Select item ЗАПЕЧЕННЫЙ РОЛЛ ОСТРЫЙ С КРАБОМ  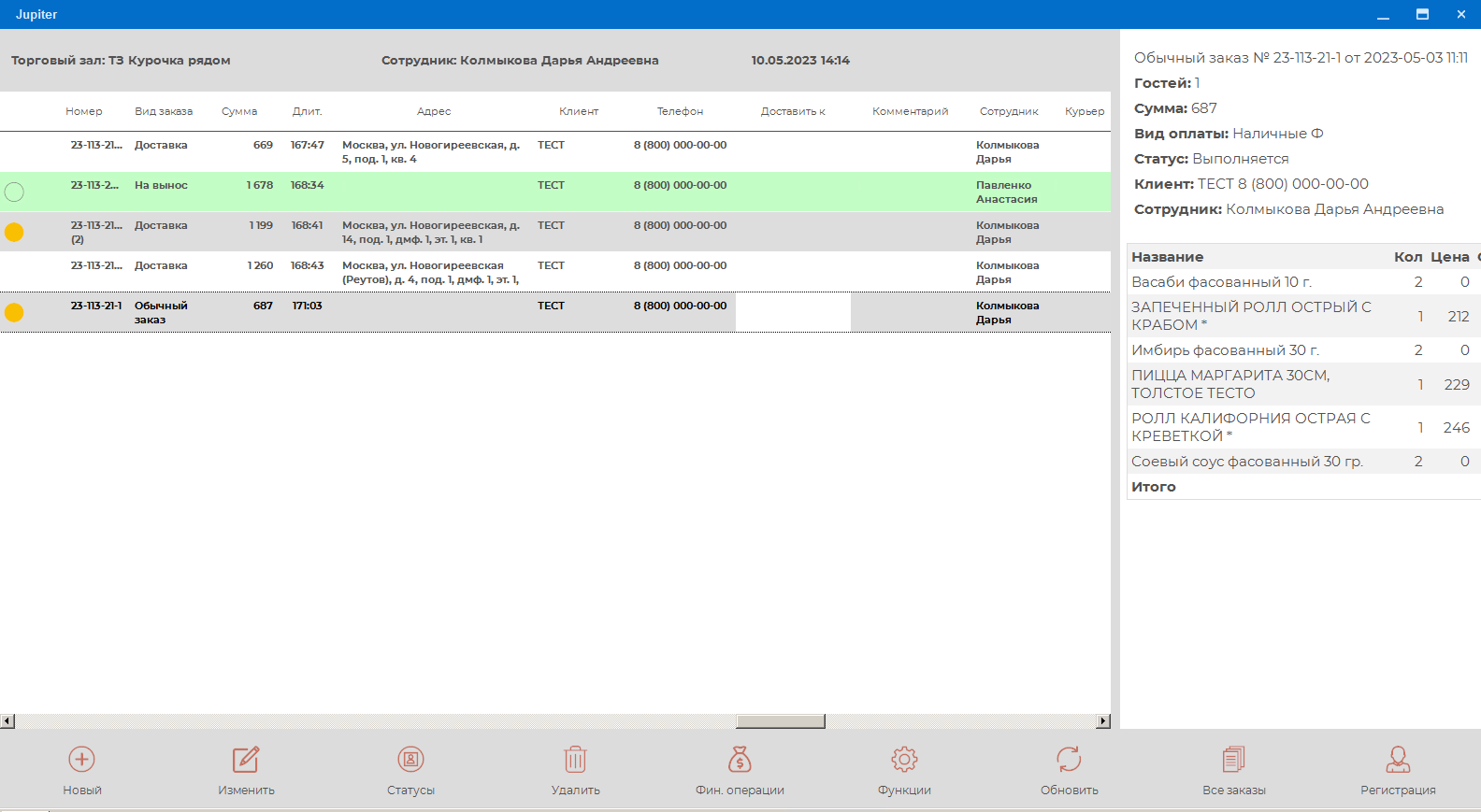click(1303, 316)
